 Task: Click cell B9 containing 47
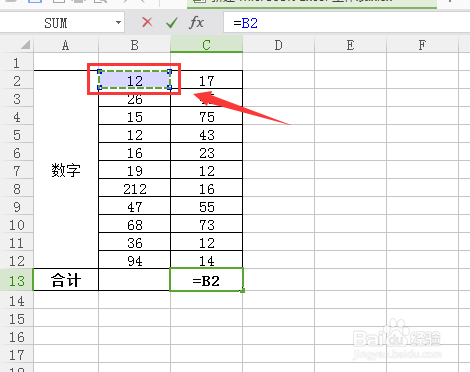coord(135,206)
